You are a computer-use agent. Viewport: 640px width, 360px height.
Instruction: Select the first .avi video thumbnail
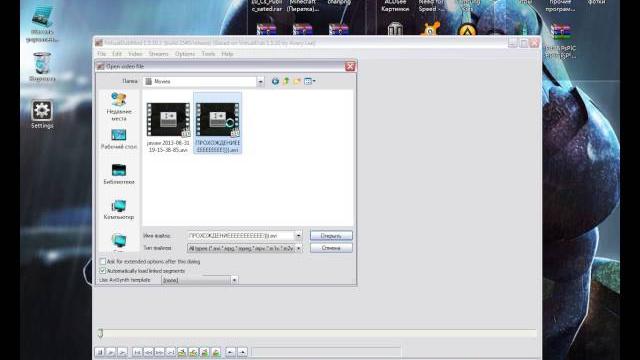(168, 127)
